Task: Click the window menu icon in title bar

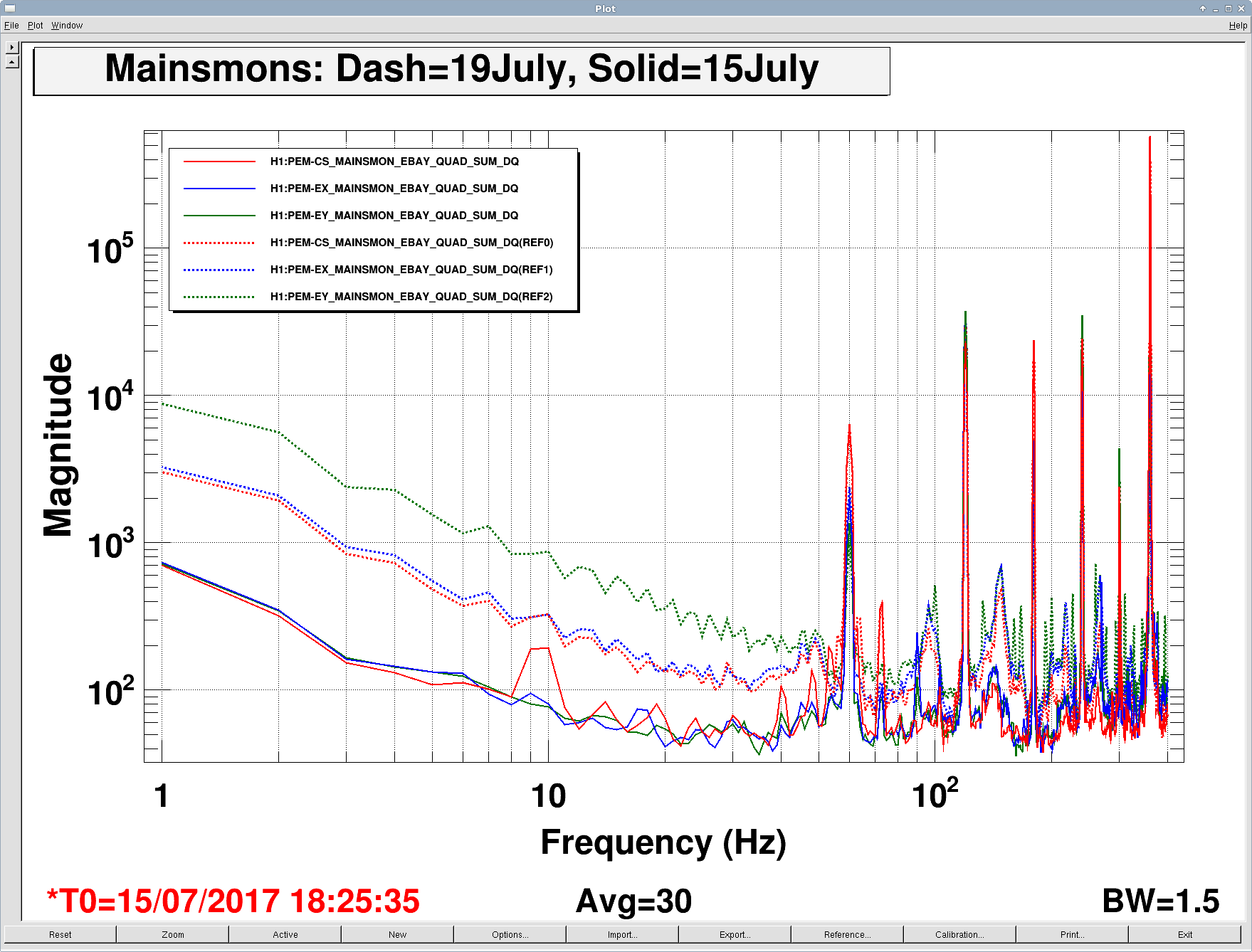Action: point(10,9)
